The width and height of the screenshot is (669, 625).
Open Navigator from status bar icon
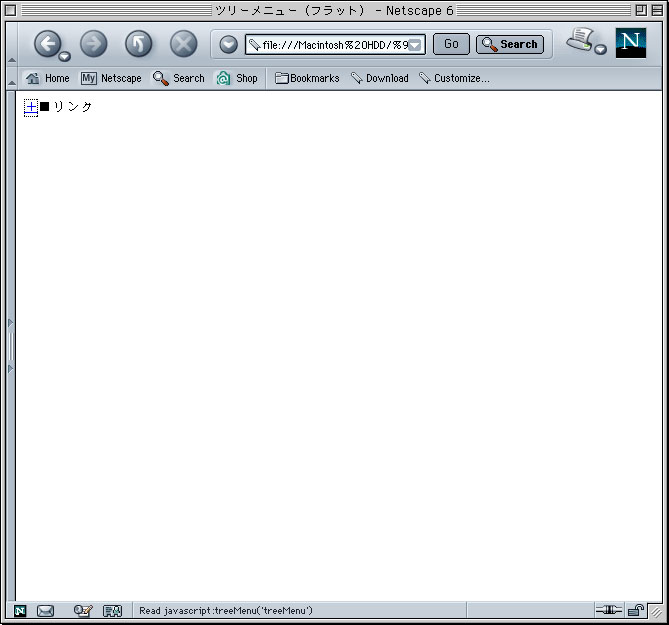[x=20, y=611]
